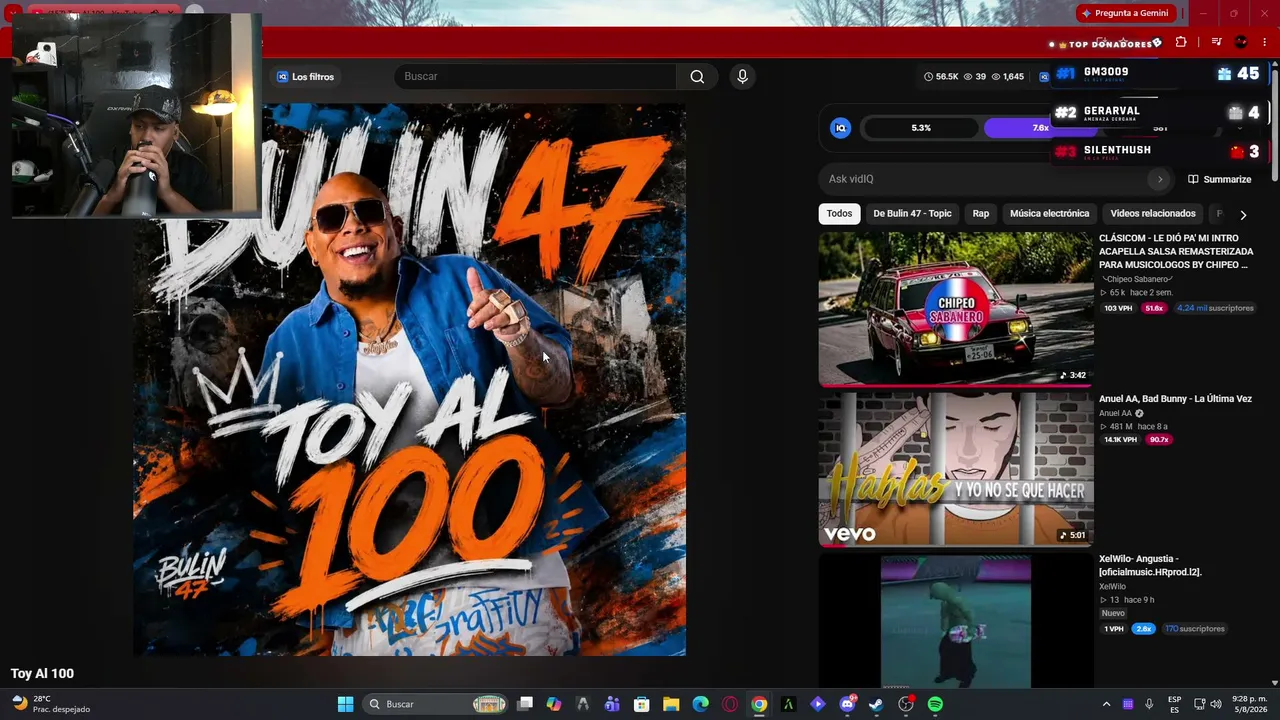Click the Pregunta a Gemini button

pyautogui.click(x=1127, y=13)
